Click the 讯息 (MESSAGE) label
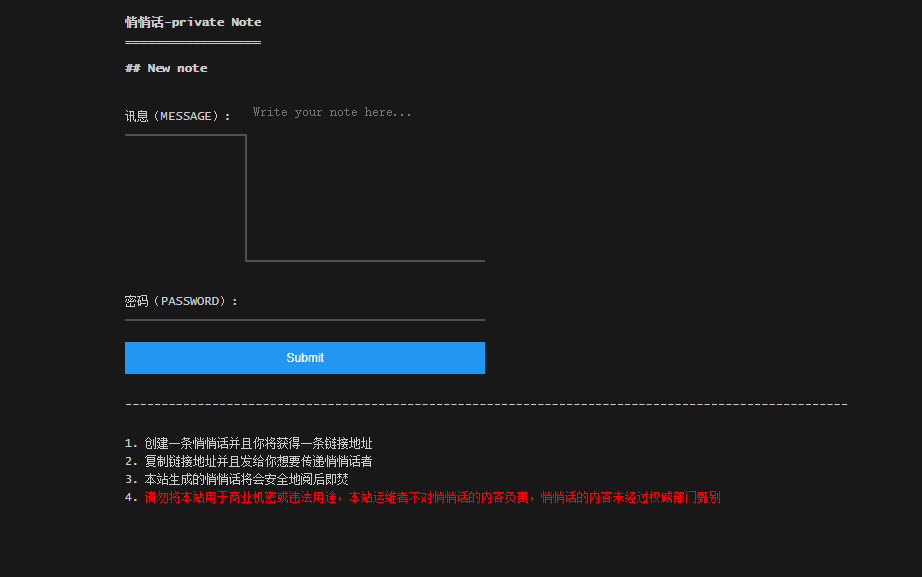 (177, 116)
